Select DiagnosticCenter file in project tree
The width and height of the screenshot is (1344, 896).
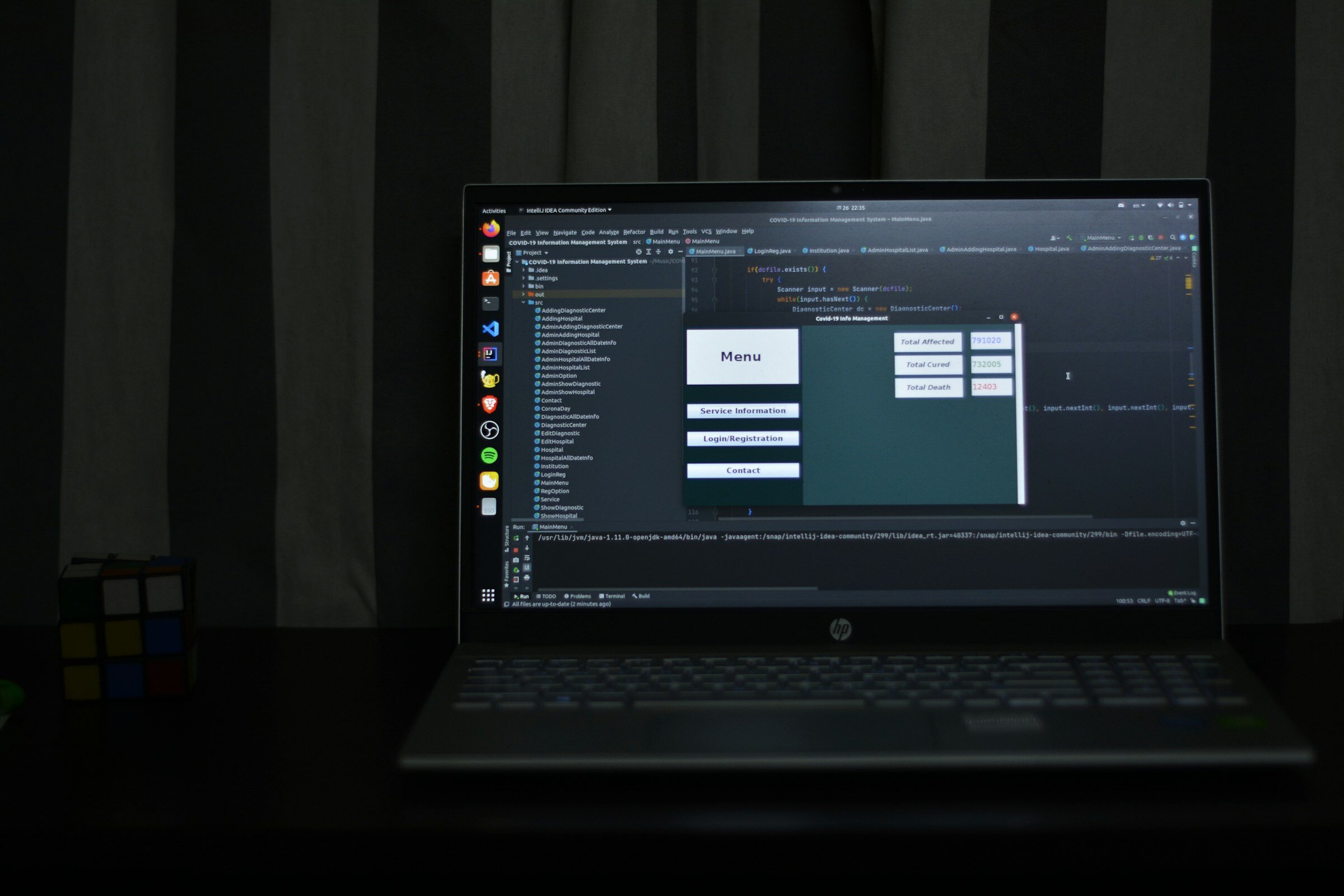click(x=562, y=425)
